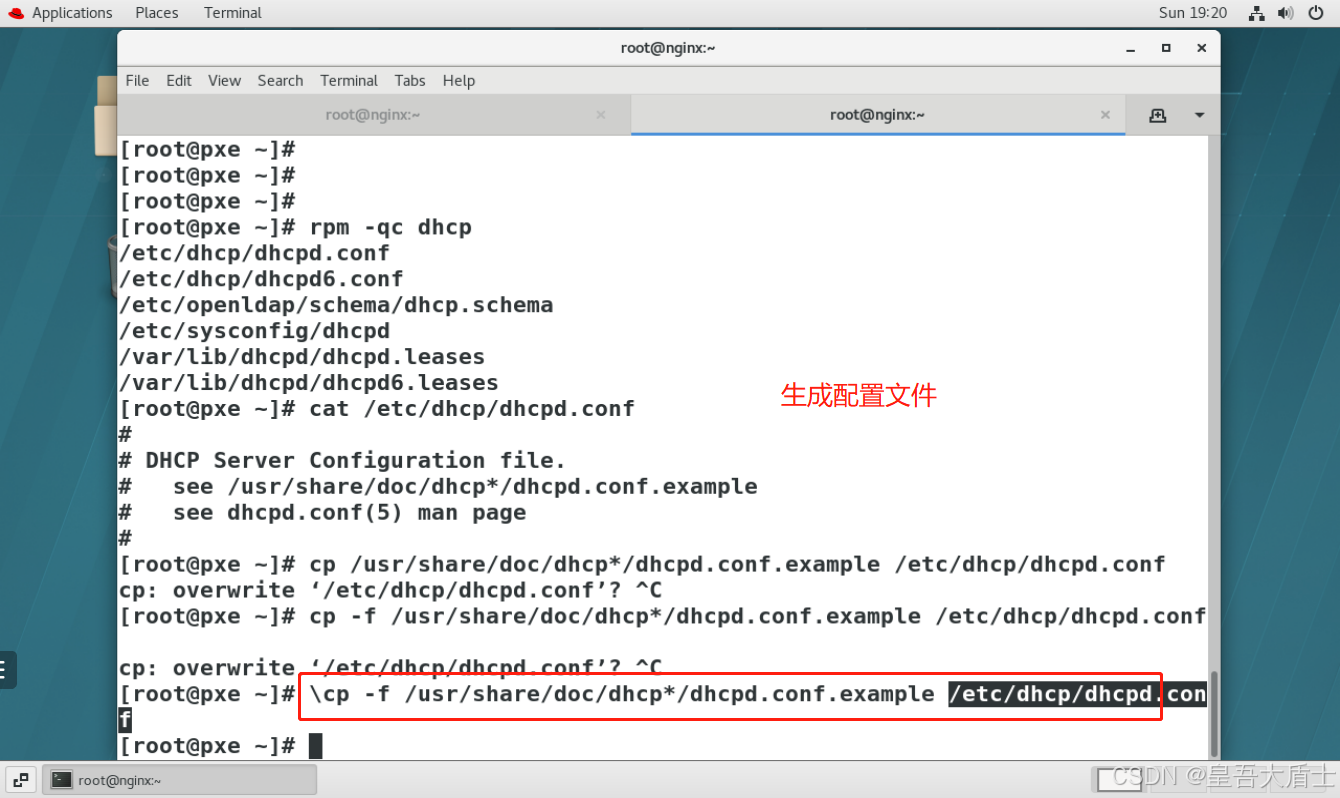Open the Search menu

click(280, 81)
